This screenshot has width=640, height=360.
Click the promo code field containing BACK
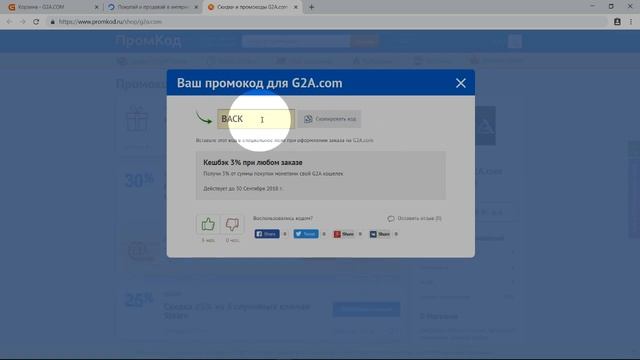(x=256, y=119)
